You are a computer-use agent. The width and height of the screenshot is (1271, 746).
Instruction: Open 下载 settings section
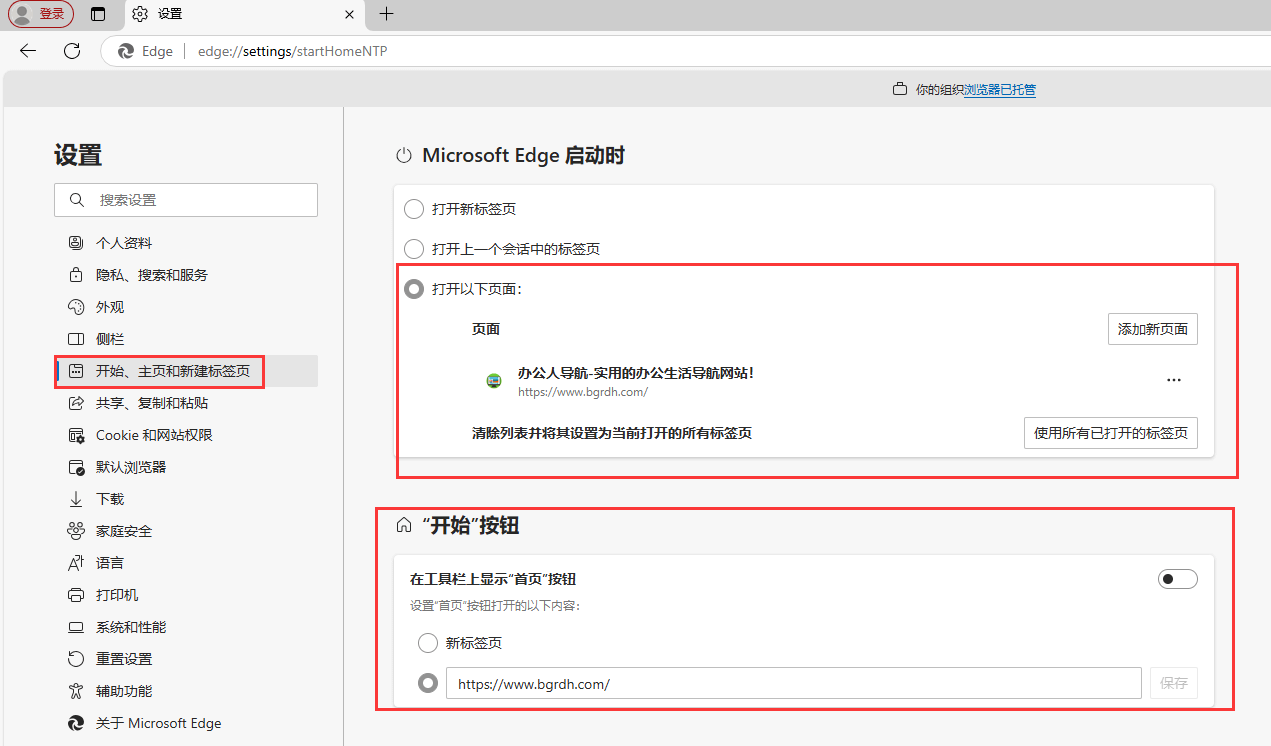point(186,499)
